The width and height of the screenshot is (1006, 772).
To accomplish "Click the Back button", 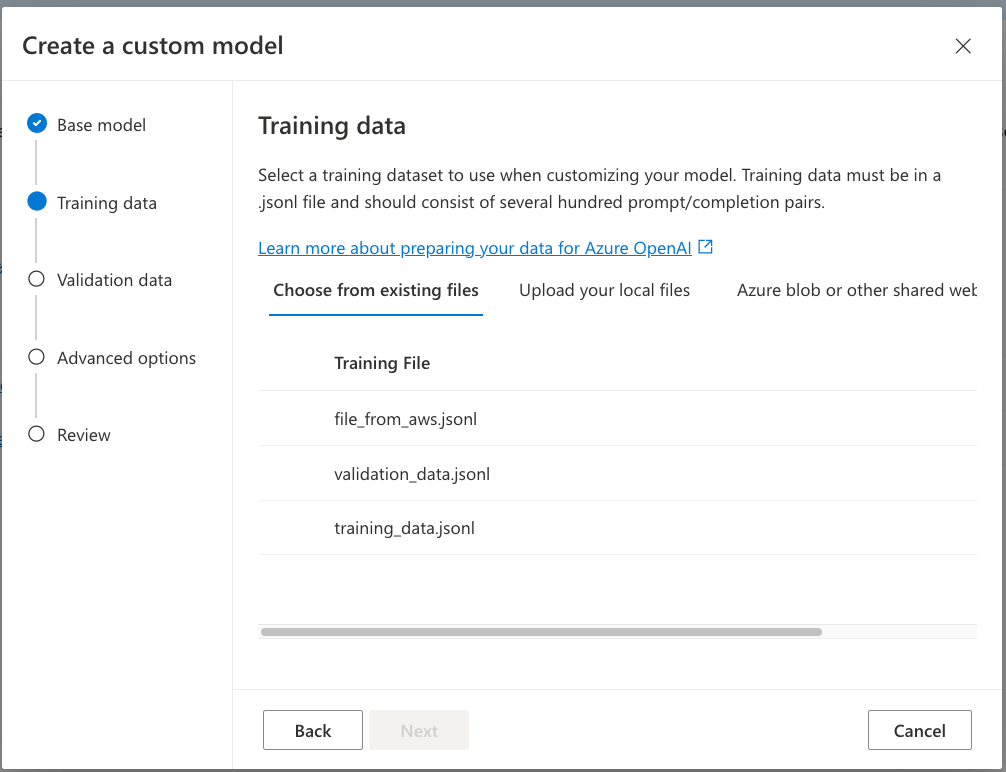I will [x=312, y=729].
